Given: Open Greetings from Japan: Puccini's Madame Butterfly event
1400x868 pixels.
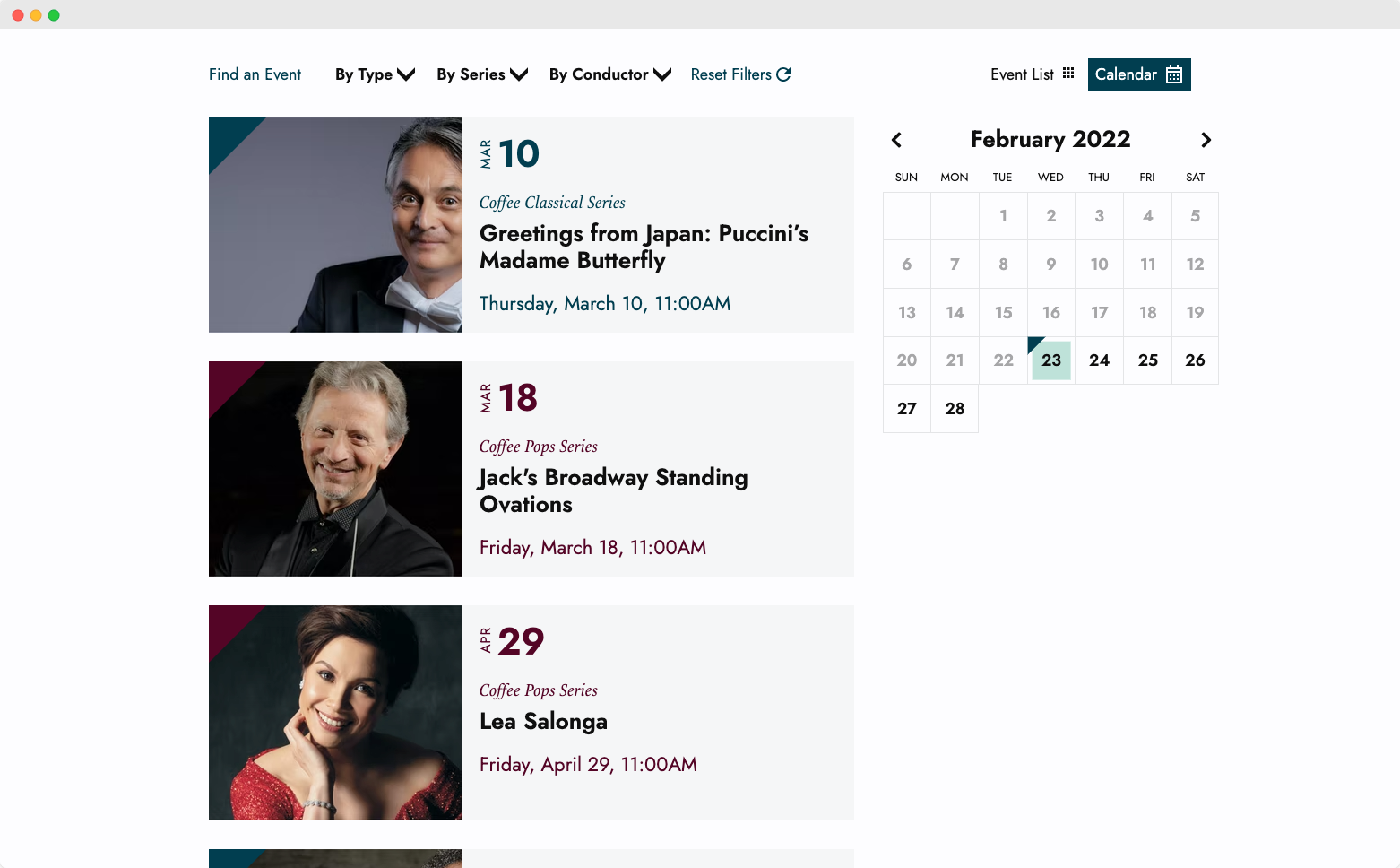Looking at the screenshot, I should pyautogui.click(x=644, y=247).
